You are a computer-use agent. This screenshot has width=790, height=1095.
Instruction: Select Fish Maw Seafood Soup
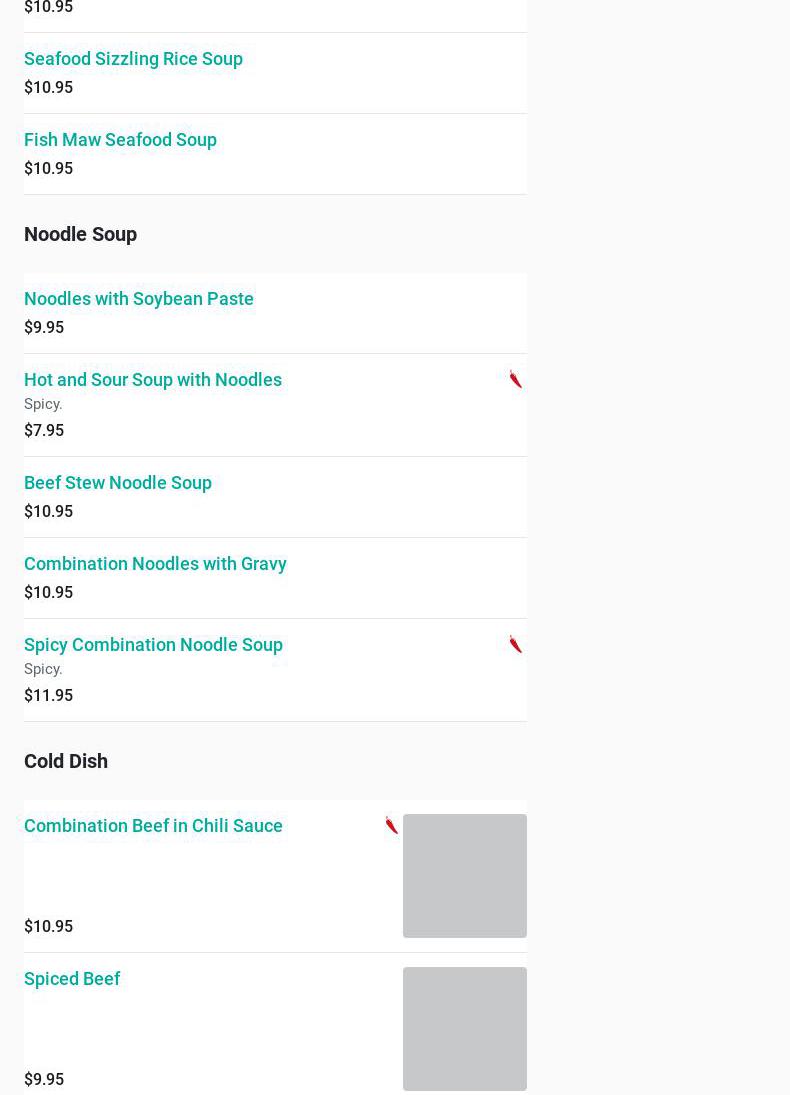[120, 140]
